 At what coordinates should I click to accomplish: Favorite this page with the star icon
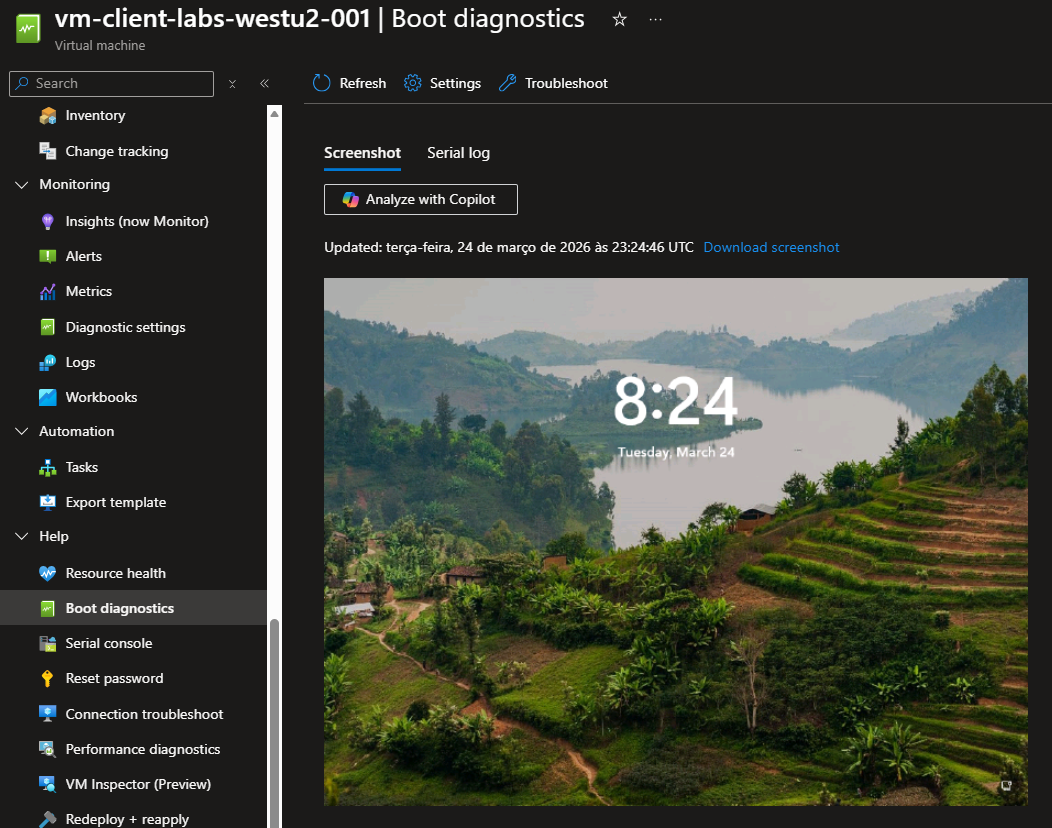[619, 20]
